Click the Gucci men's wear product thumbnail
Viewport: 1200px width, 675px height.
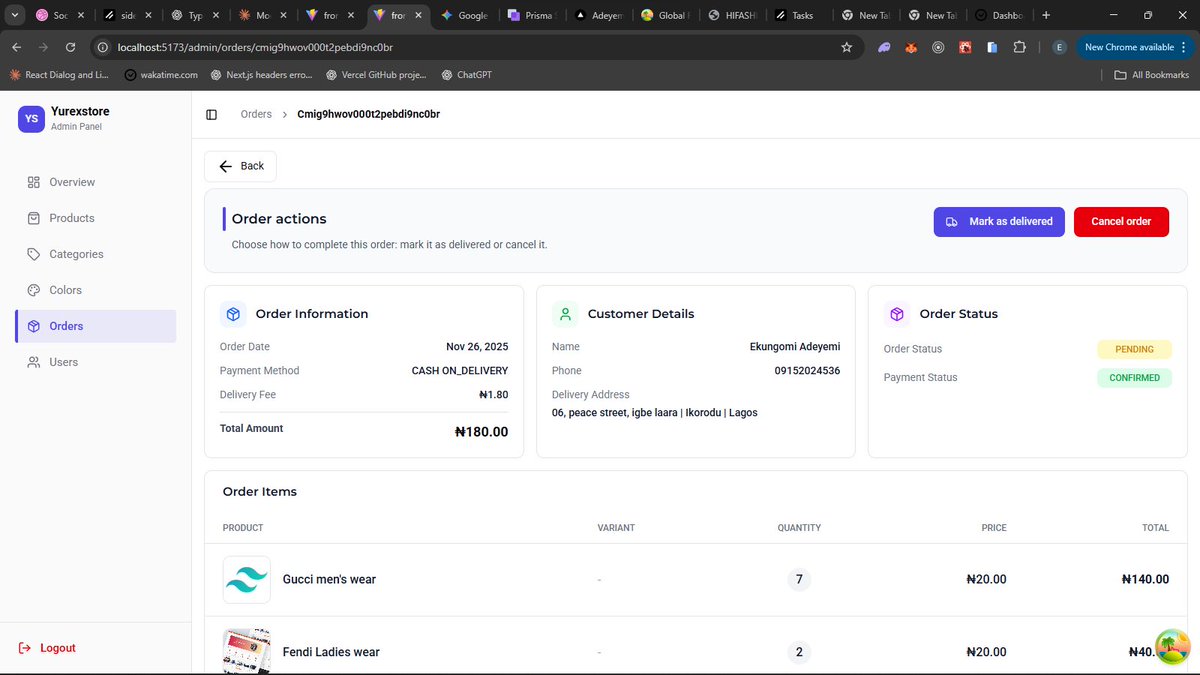point(246,579)
